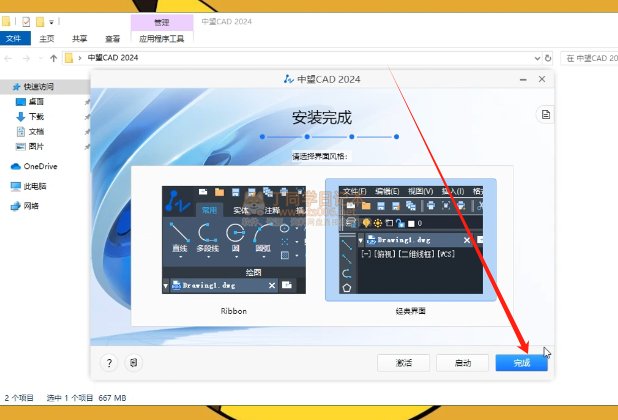Click the pin icon next to 文档
Screen dimensions: 618x420
[87, 132]
